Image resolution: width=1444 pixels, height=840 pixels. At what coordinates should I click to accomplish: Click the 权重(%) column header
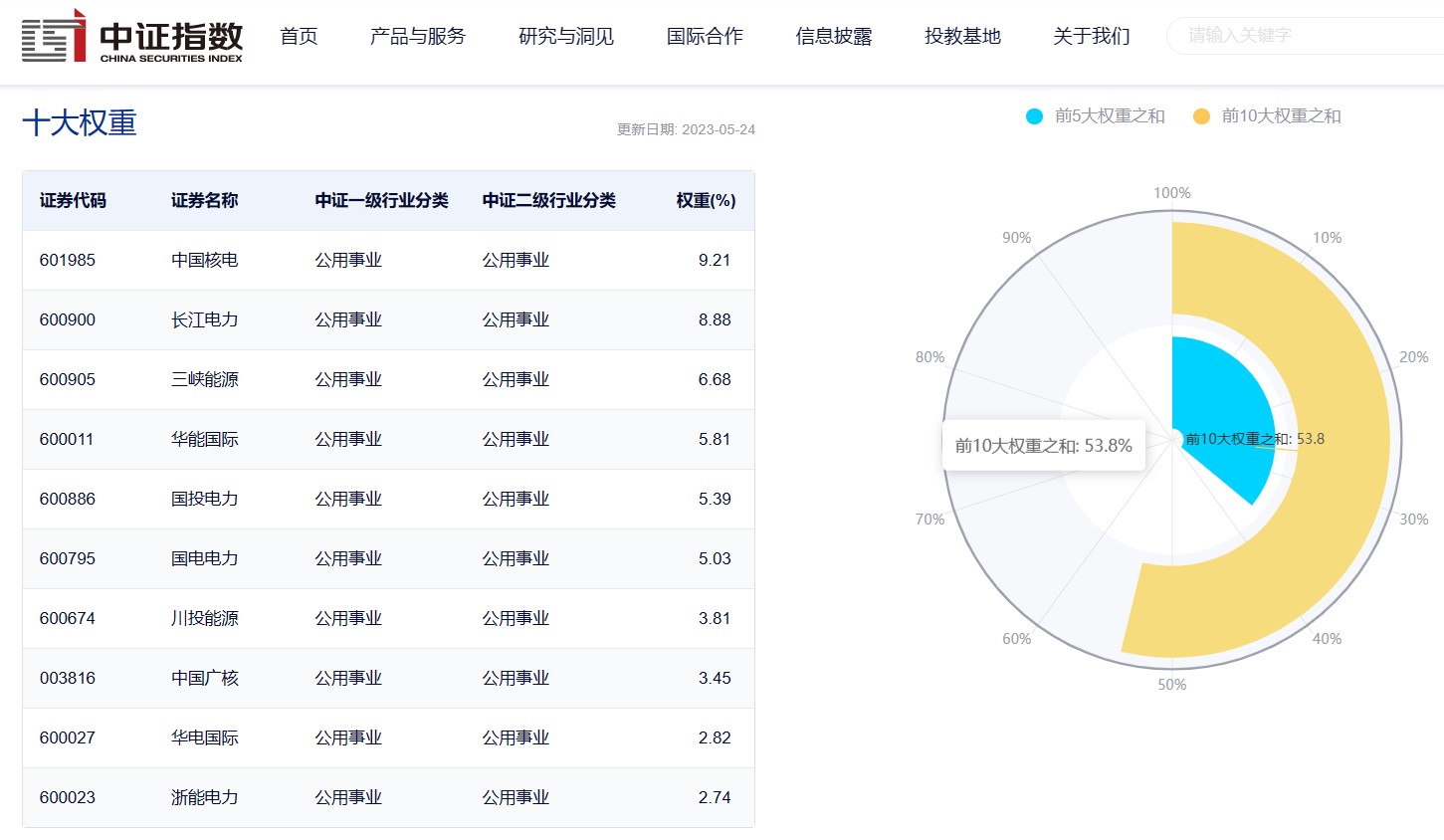coord(706,200)
